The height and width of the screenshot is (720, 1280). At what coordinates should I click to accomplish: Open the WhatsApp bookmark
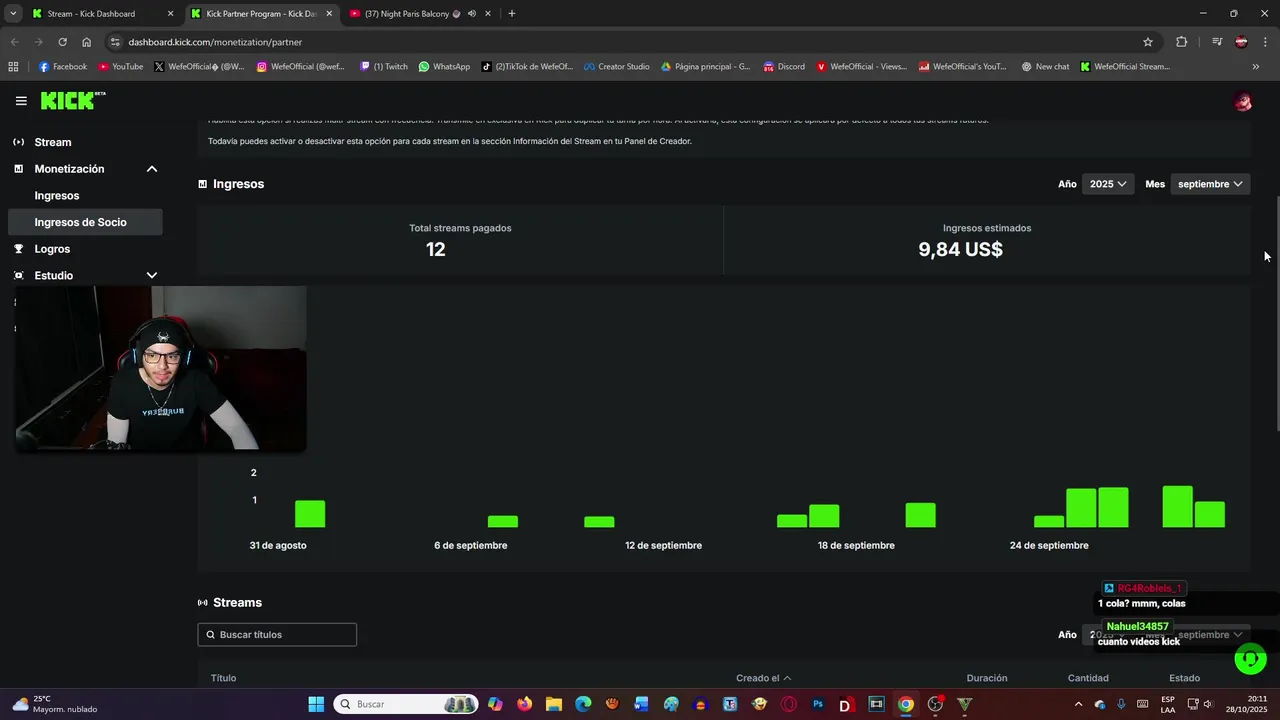click(444, 67)
